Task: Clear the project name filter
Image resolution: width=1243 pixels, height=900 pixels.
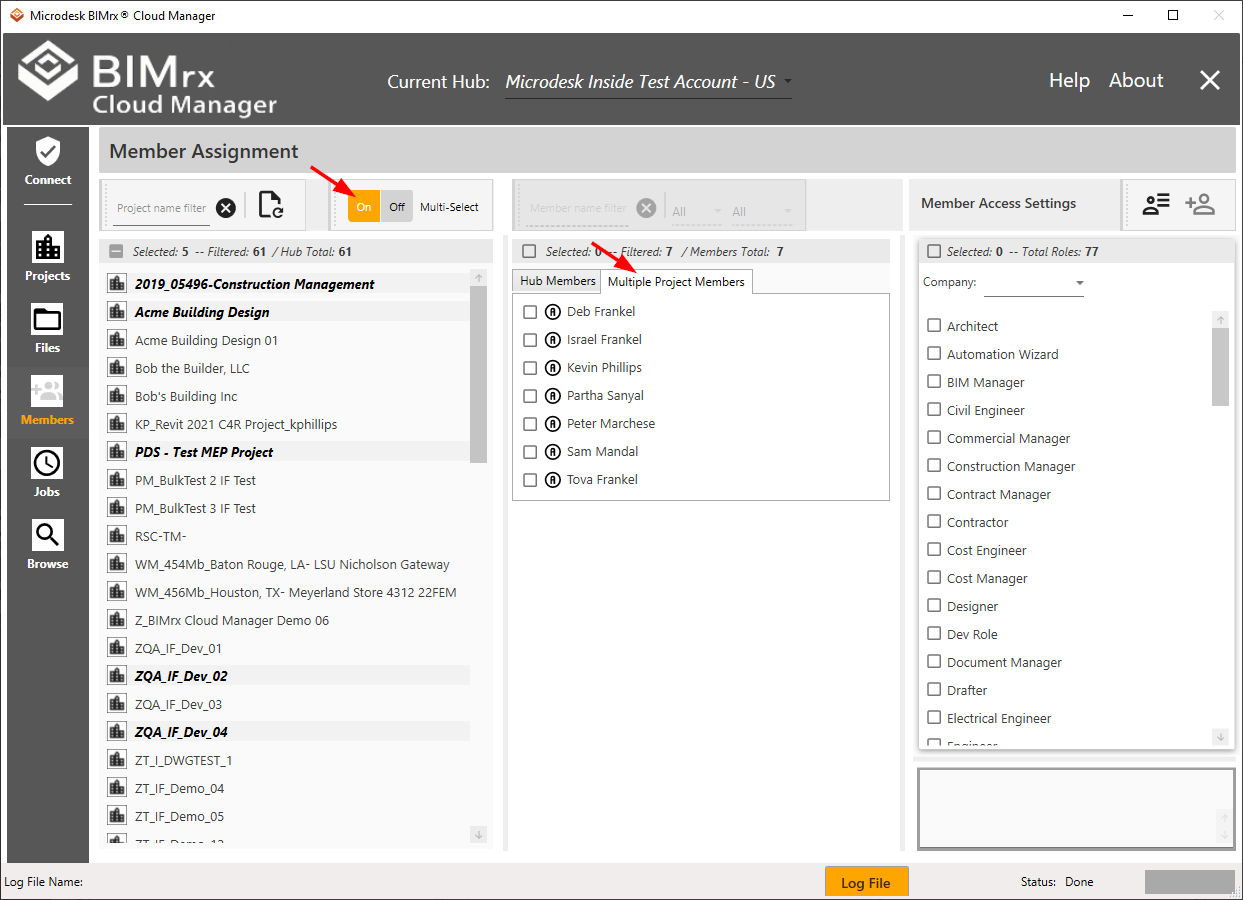Action: pyautogui.click(x=226, y=208)
